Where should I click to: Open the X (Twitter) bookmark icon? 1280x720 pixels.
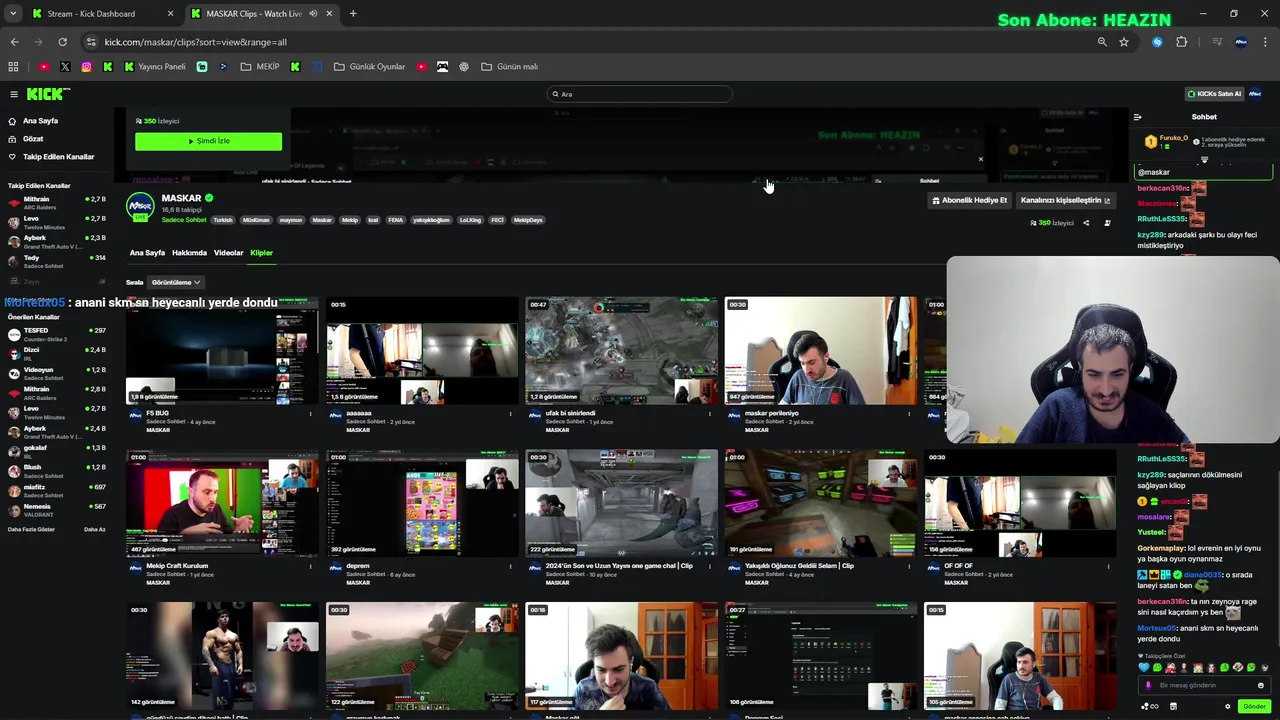[x=65, y=67]
